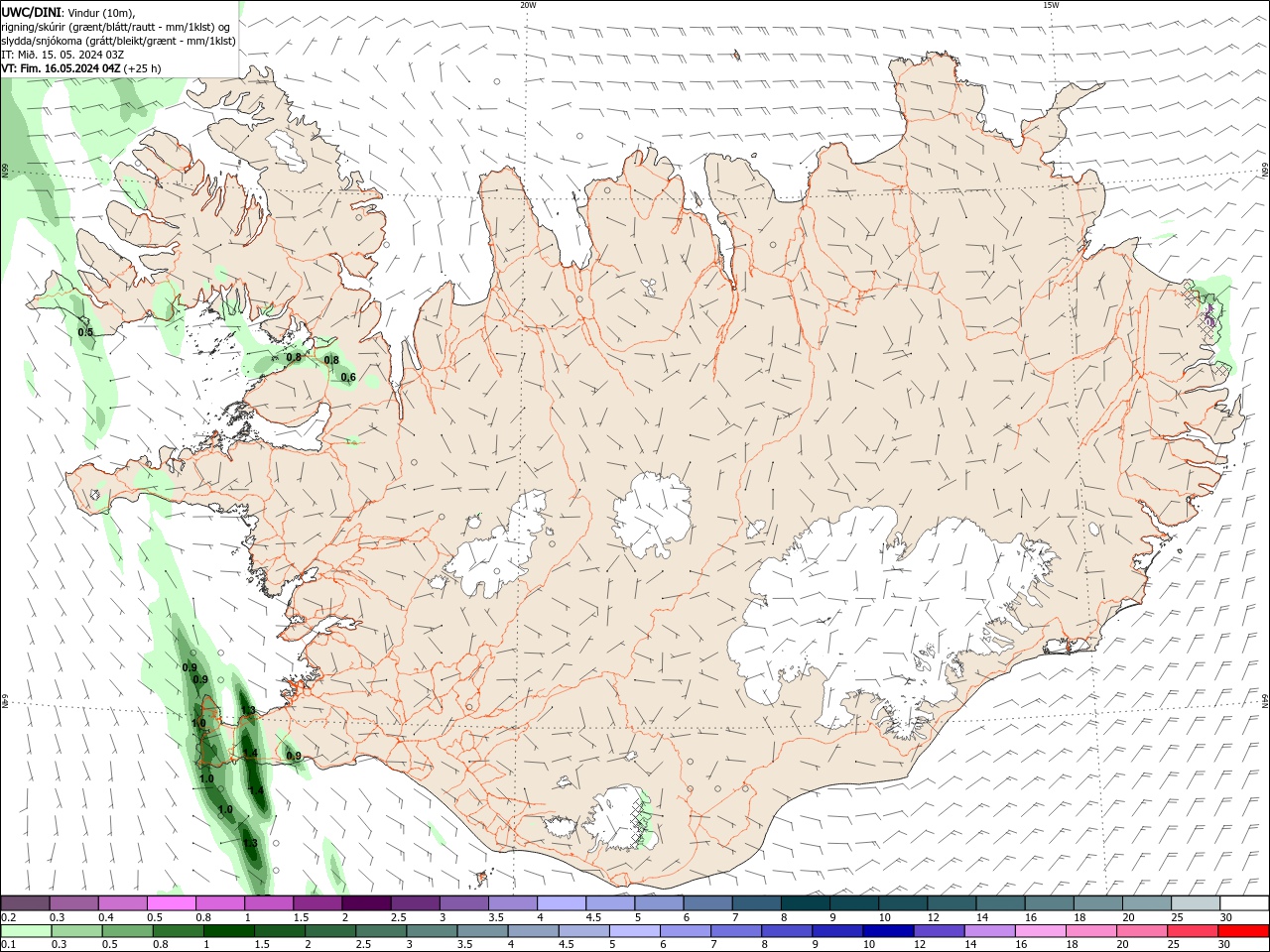
Task: Pick the darkest green 1 swatch, bottom legend row
Action: (x=229, y=931)
